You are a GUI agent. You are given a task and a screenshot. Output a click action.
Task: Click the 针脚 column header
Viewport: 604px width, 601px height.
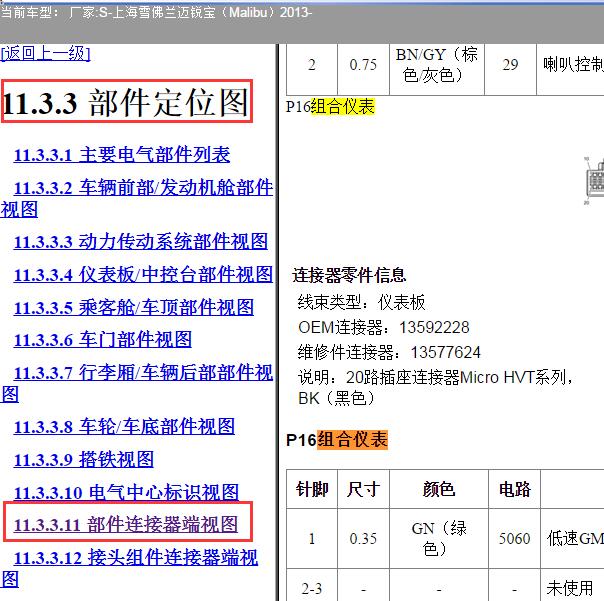pos(312,489)
